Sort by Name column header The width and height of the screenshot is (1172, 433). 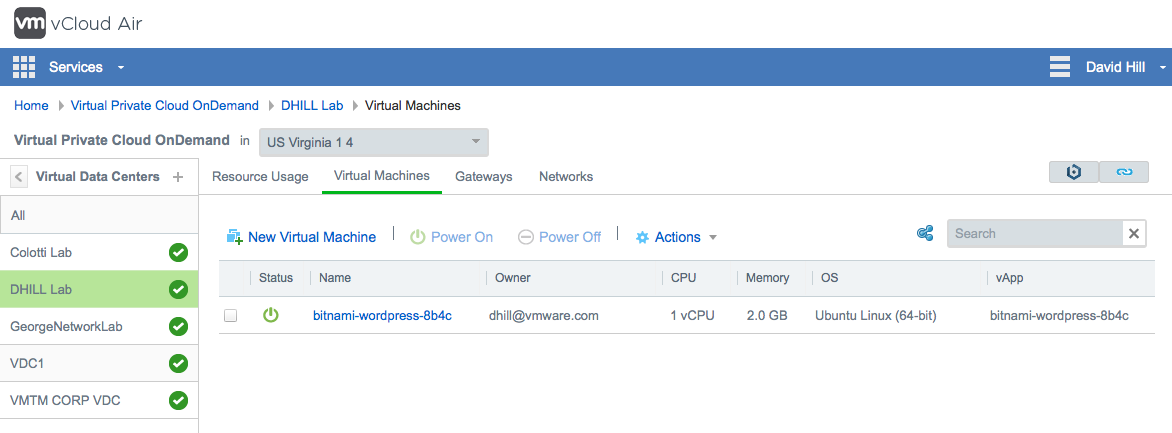[x=335, y=277]
